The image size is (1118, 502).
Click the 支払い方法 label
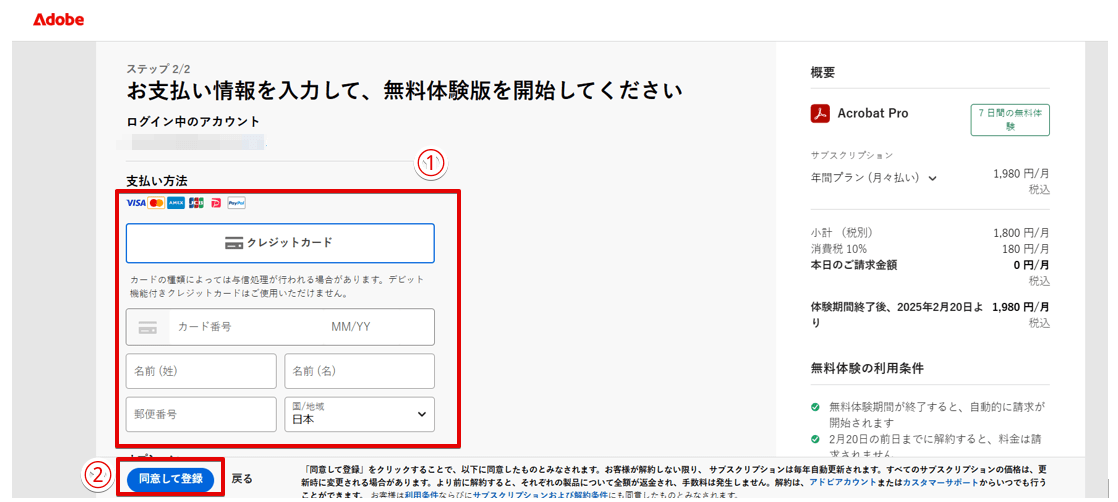157,180
